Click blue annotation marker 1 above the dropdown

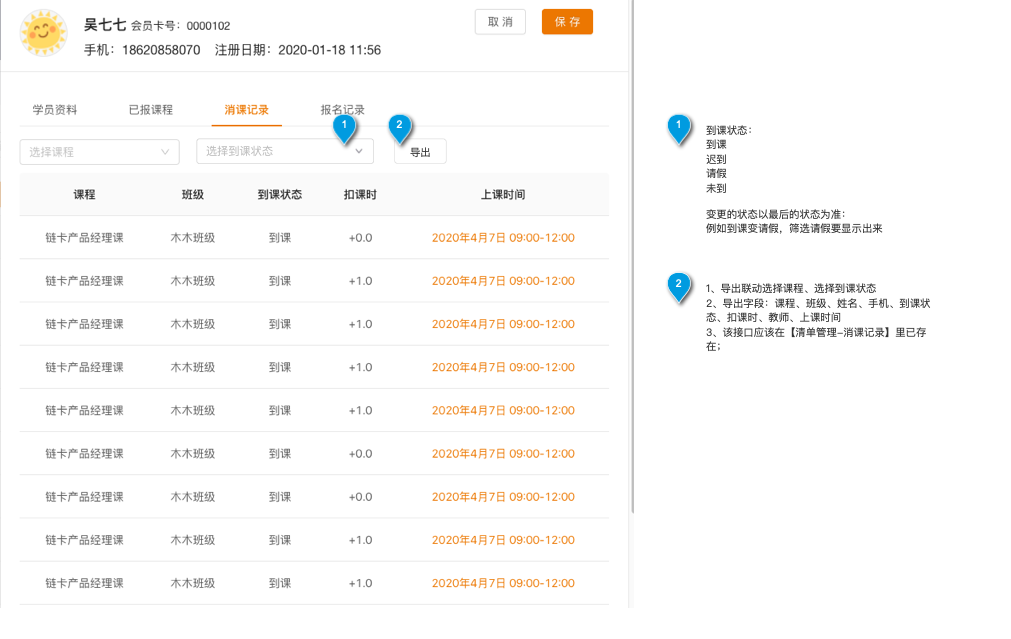pos(344,127)
